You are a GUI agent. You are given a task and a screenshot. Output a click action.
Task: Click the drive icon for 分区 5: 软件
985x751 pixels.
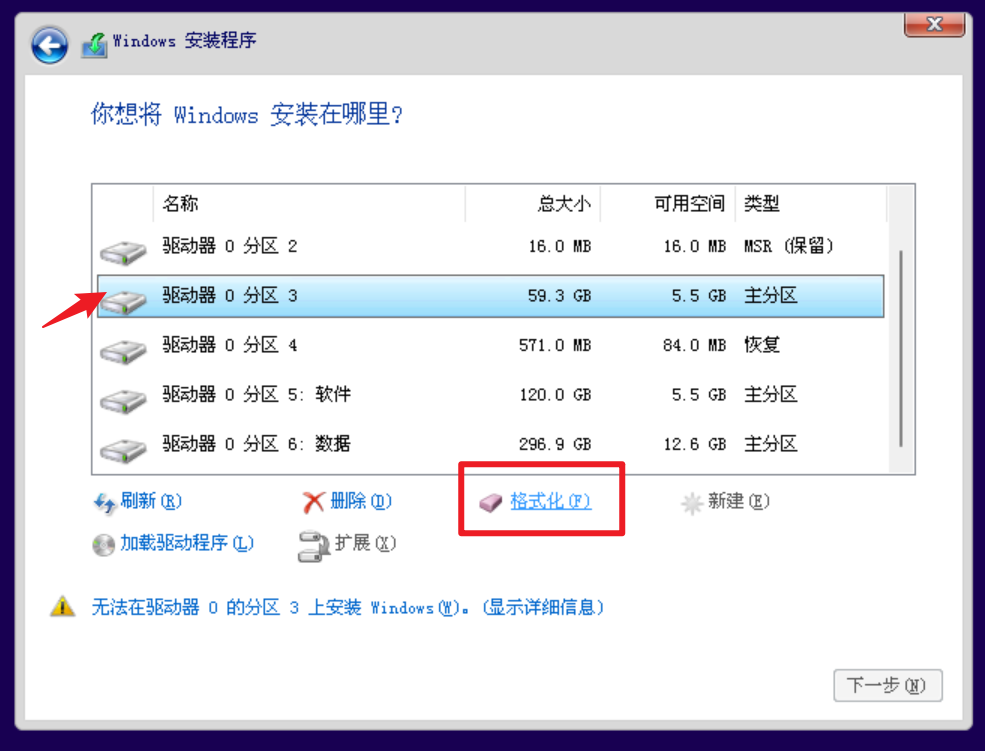(x=123, y=401)
